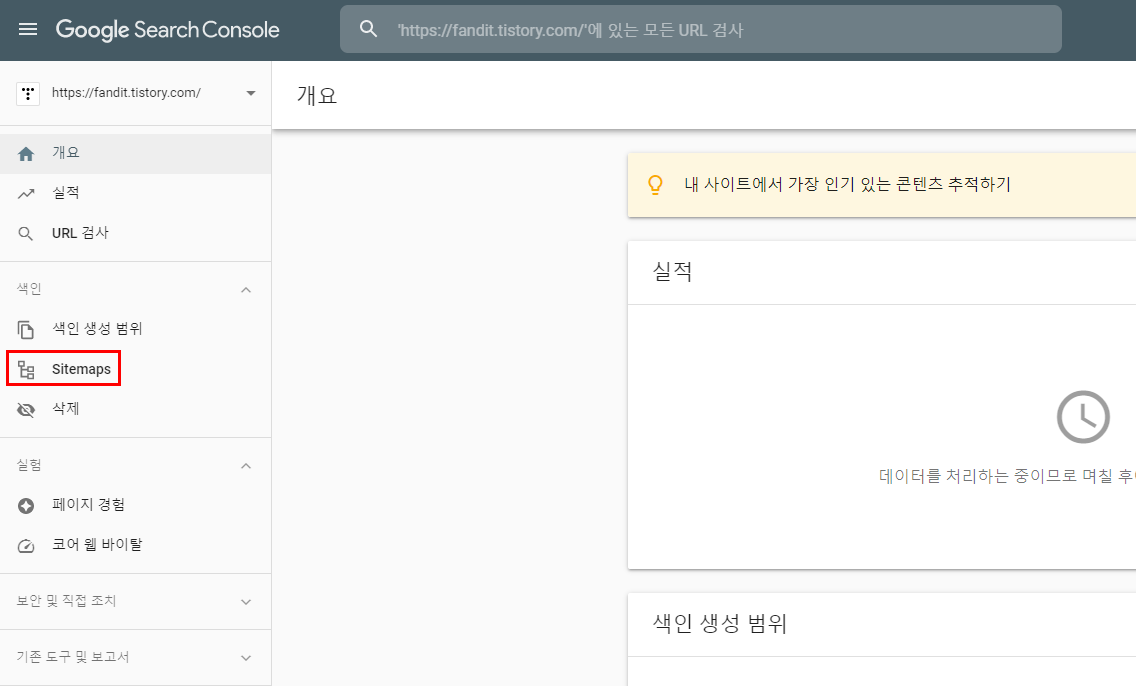The height and width of the screenshot is (686, 1136).
Task: Expand the 기존 도구 및 보고서 section chevron
Action: tap(246, 658)
